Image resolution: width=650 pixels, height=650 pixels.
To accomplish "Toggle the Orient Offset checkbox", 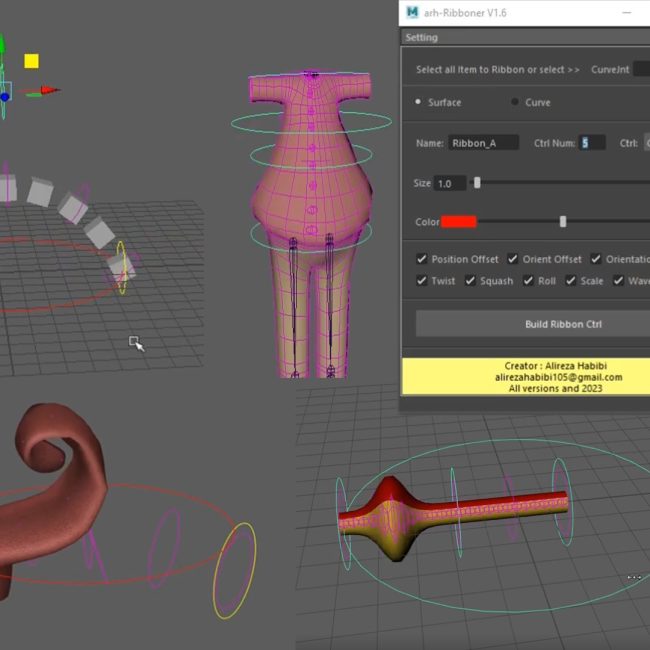I will (512, 259).
